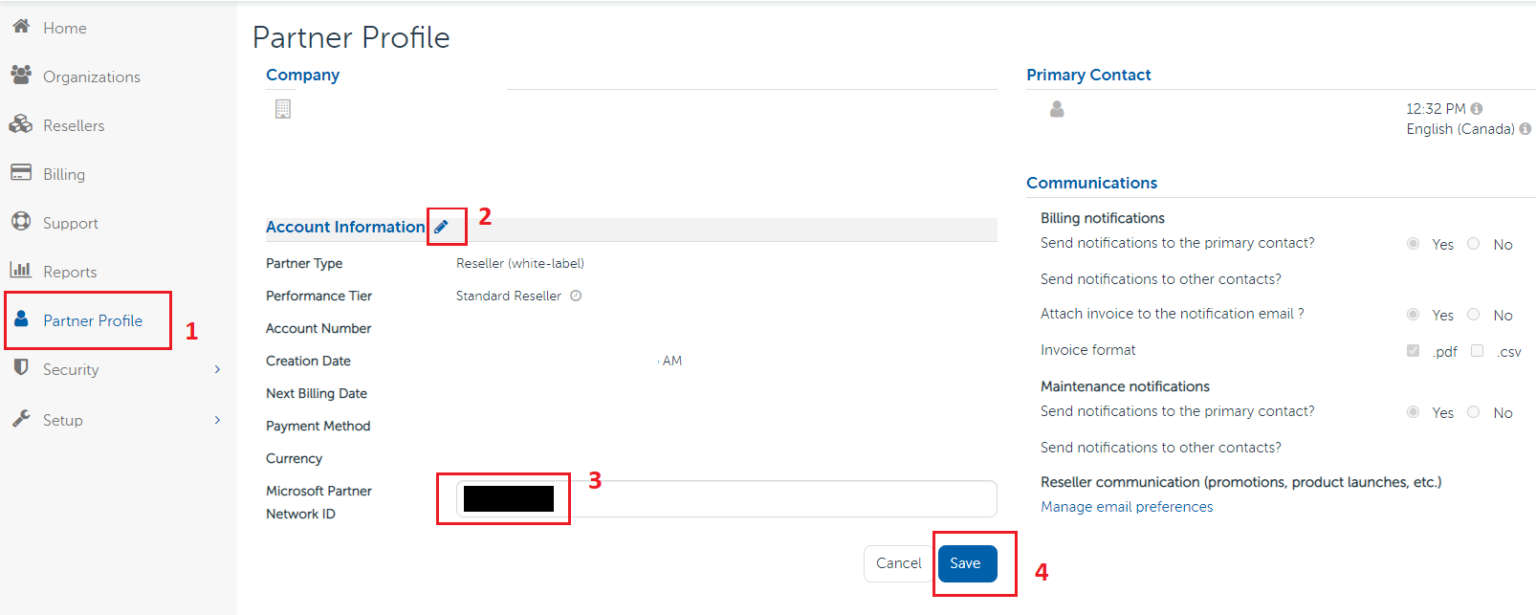Open the Partner Profile menu item
The height and width of the screenshot is (615, 1536).
point(92,321)
